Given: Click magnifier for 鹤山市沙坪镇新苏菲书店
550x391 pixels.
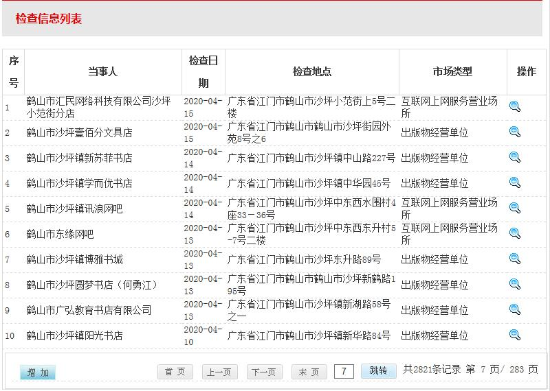Looking at the screenshot, I should [x=515, y=157].
